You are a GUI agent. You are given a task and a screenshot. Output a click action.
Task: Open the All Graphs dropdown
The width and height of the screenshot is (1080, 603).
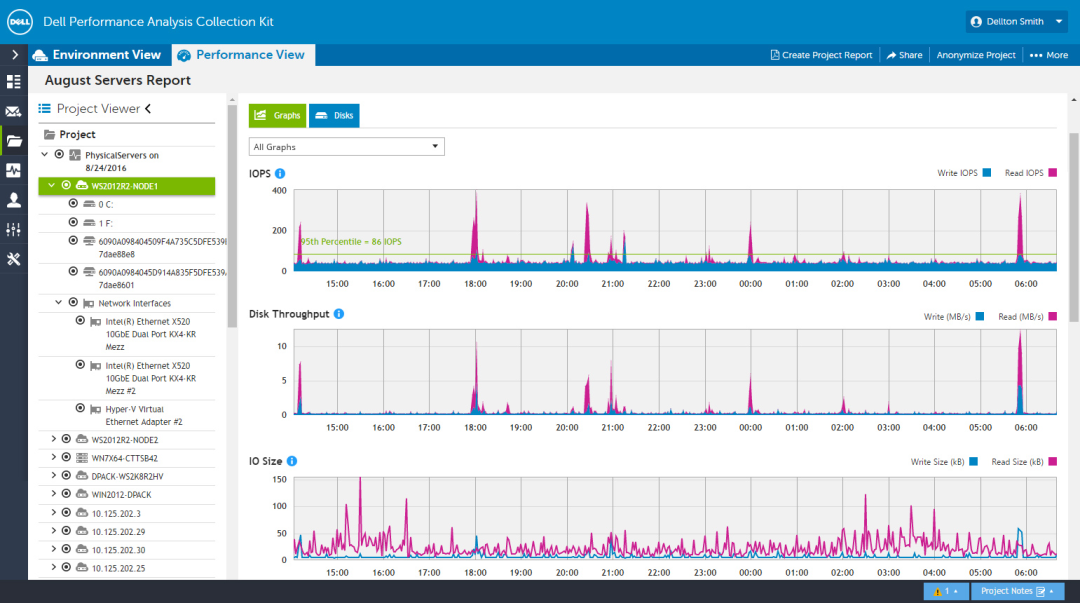pos(346,147)
